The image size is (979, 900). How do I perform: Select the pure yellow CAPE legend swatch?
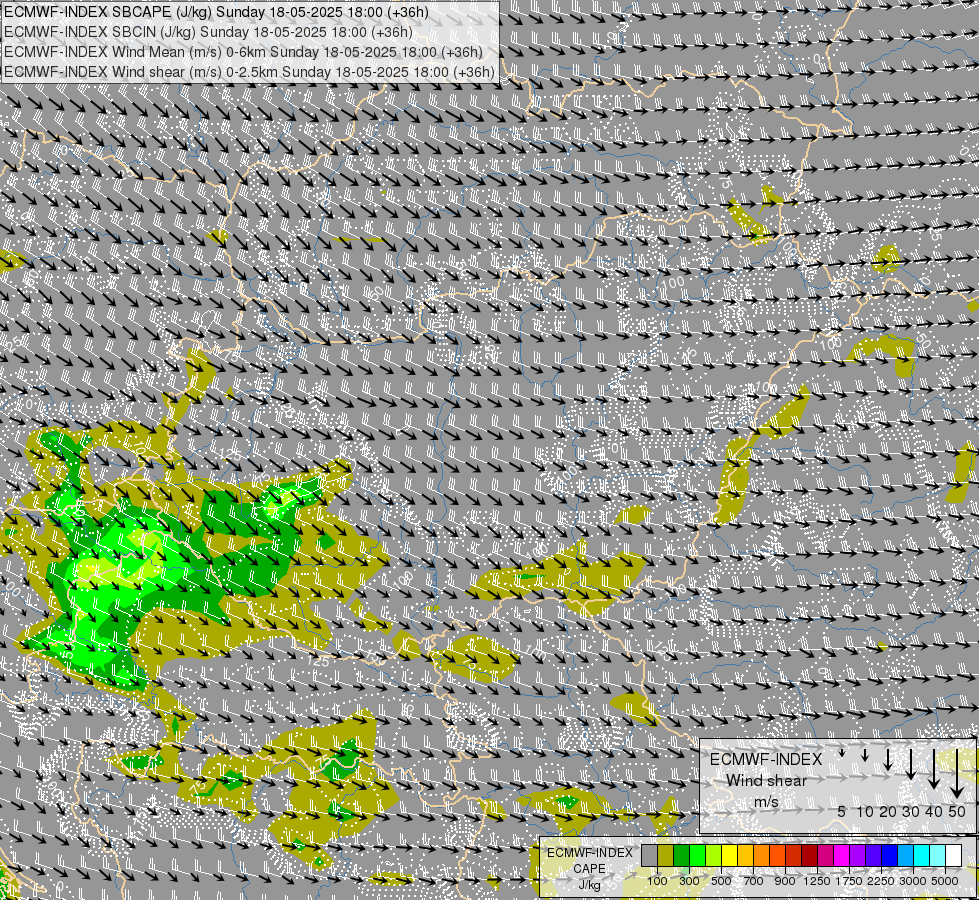[x=730, y=855]
